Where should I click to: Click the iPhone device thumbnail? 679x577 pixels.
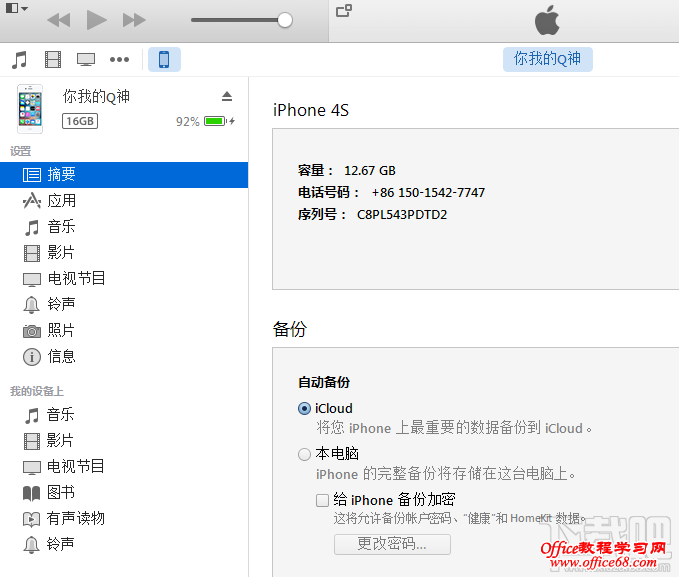click(x=30, y=109)
